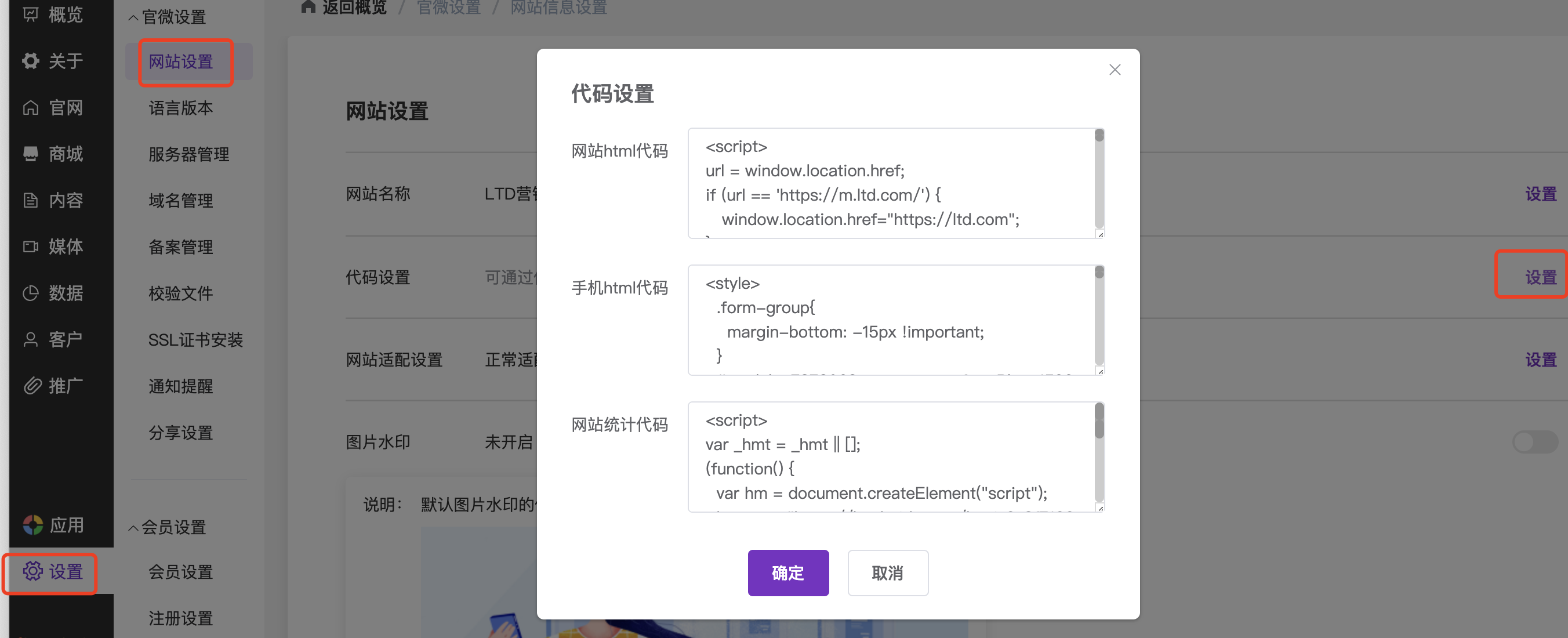Image resolution: width=1568 pixels, height=638 pixels.
Task: Confirm with the 确定 button
Action: click(787, 573)
